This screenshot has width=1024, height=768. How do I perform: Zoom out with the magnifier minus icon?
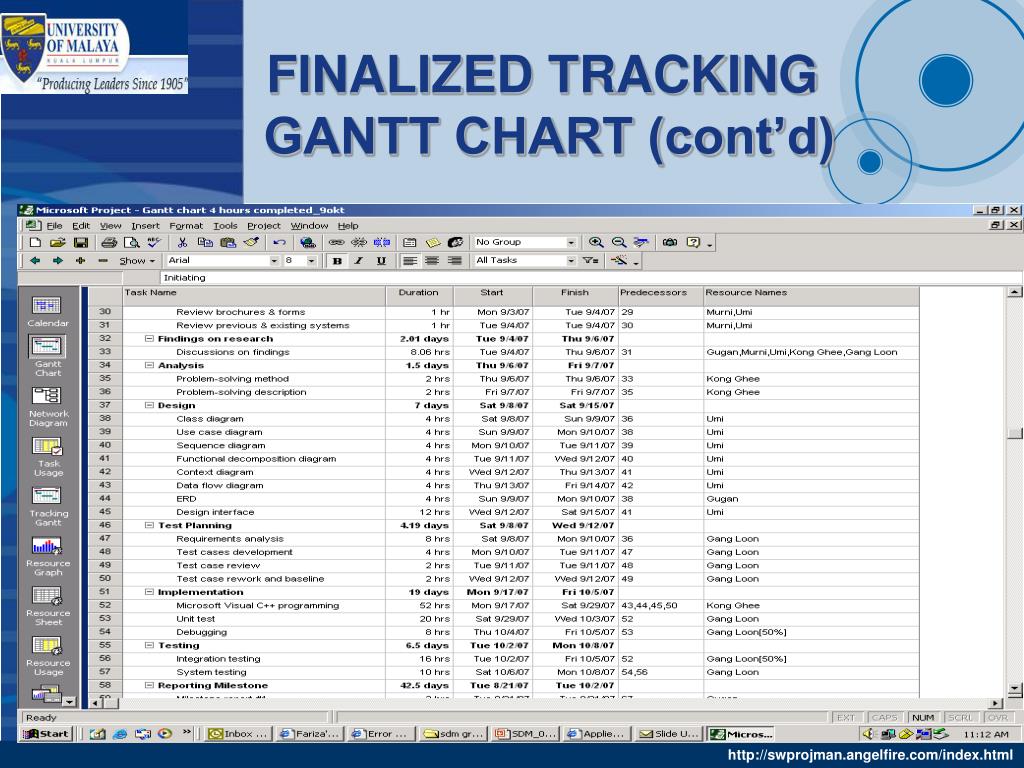[x=618, y=242]
